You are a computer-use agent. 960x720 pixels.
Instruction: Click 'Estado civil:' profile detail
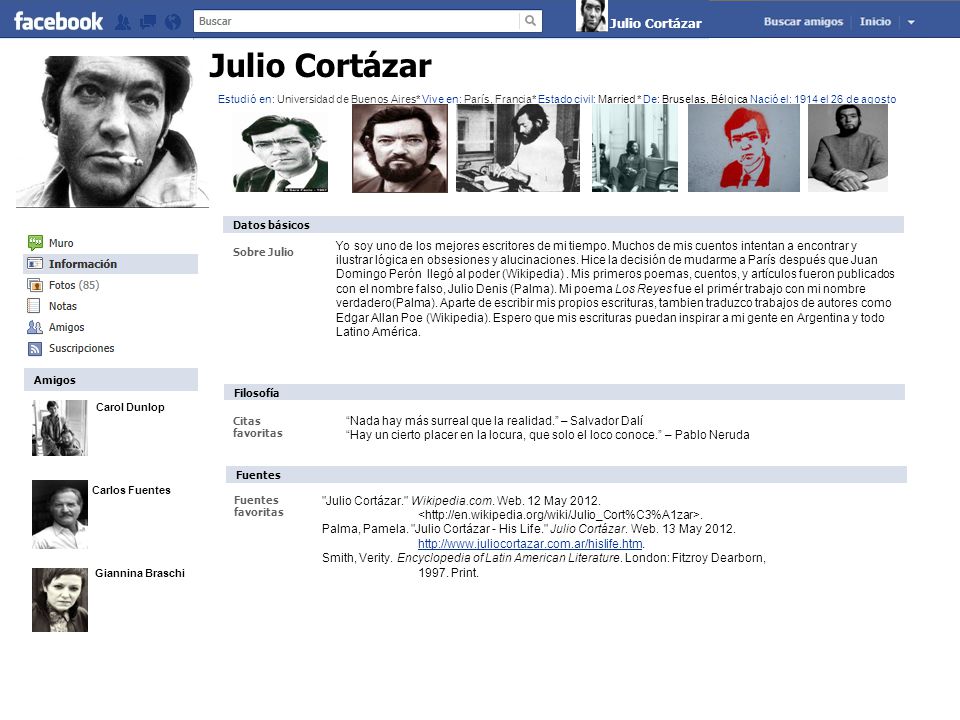(x=566, y=99)
